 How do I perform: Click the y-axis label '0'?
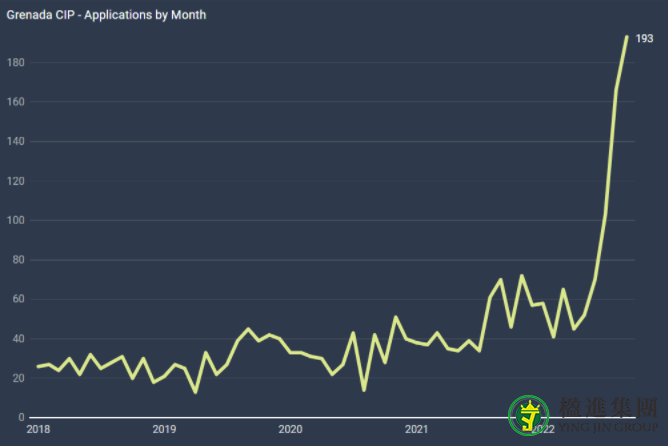click(x=21, y=417)
